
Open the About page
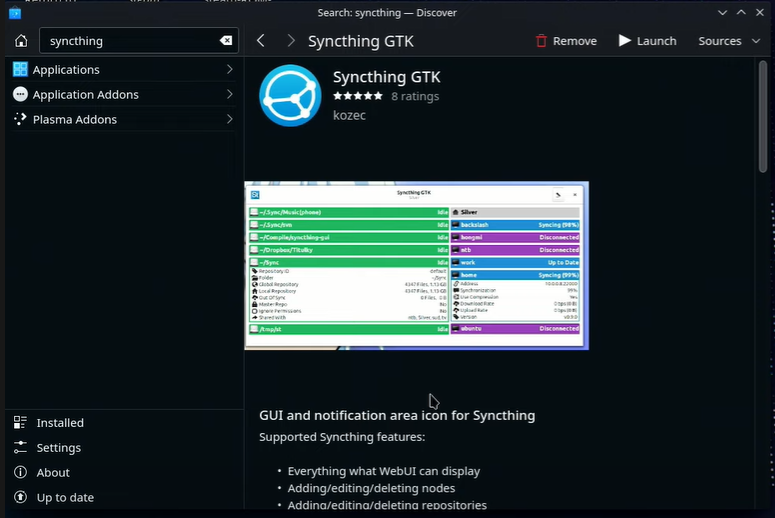coord(125,473)
